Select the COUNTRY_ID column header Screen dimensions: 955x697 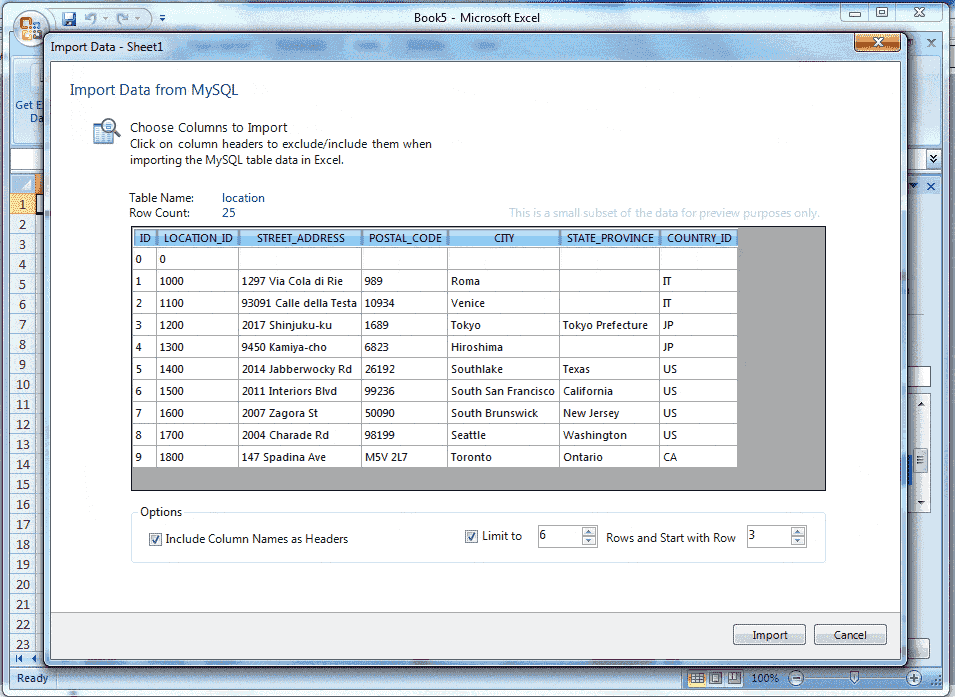(x=698, y=237)
